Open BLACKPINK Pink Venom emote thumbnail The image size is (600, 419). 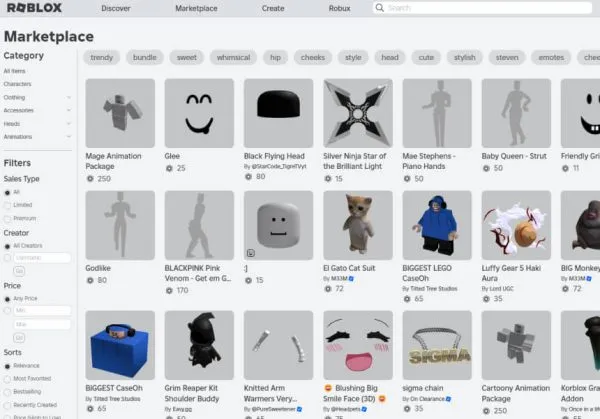[x=199, y=225]
